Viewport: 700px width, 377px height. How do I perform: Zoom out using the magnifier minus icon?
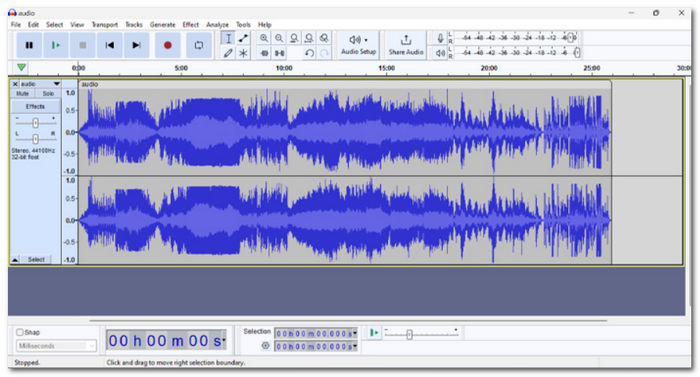[279, 38]
